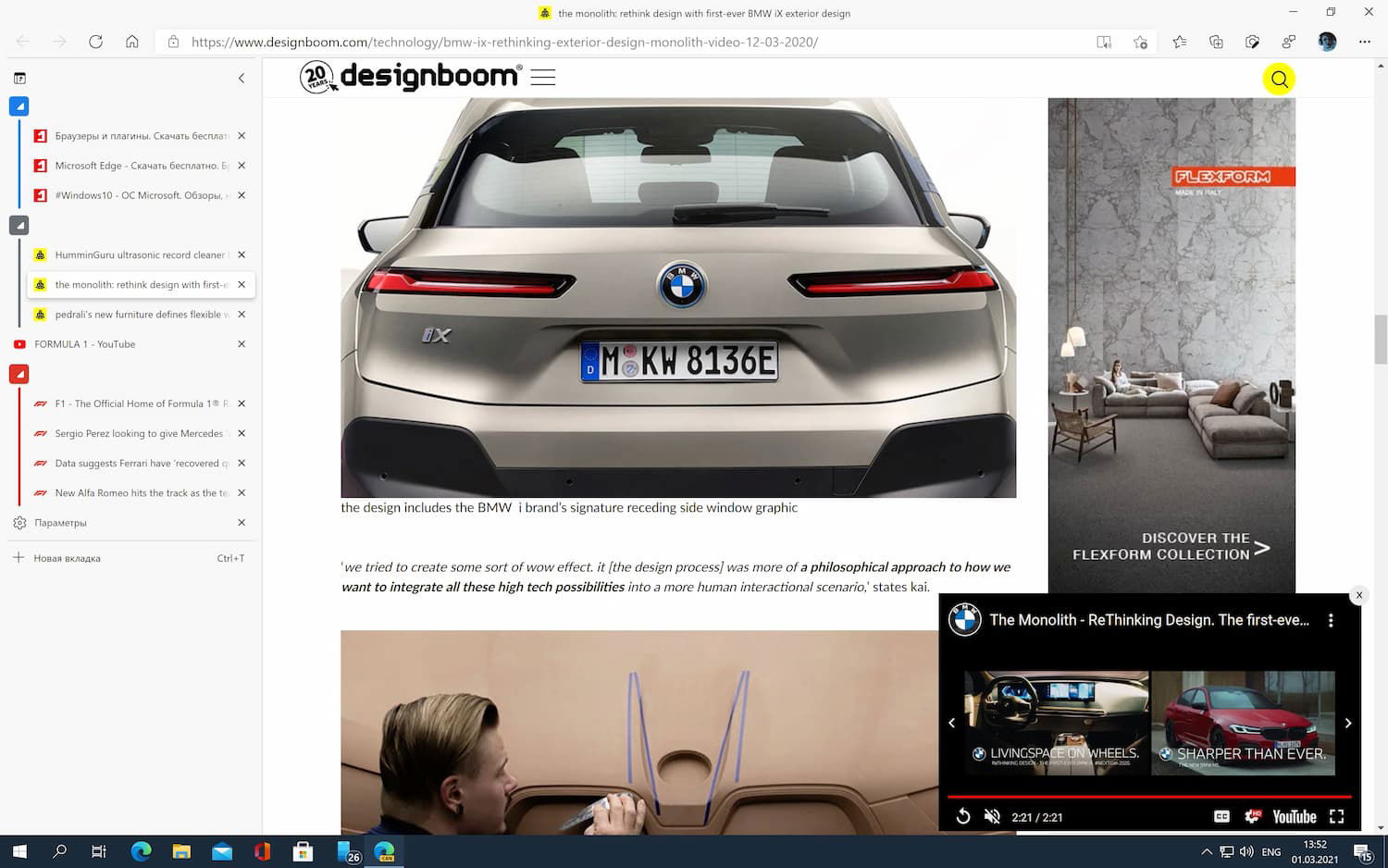1388x868 pixels.
Task: Open the user profile avatar
Action: (1327, 42)
